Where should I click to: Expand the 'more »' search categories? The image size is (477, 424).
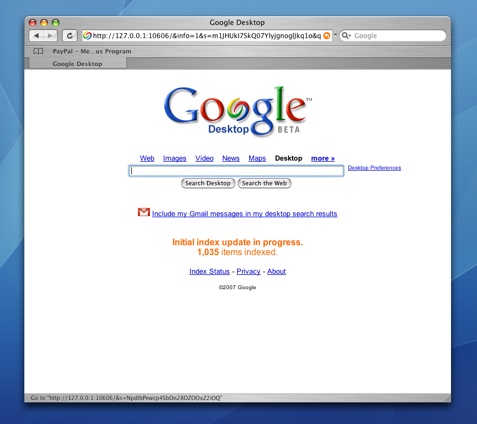pyautogui.click(x=323, y=158)
